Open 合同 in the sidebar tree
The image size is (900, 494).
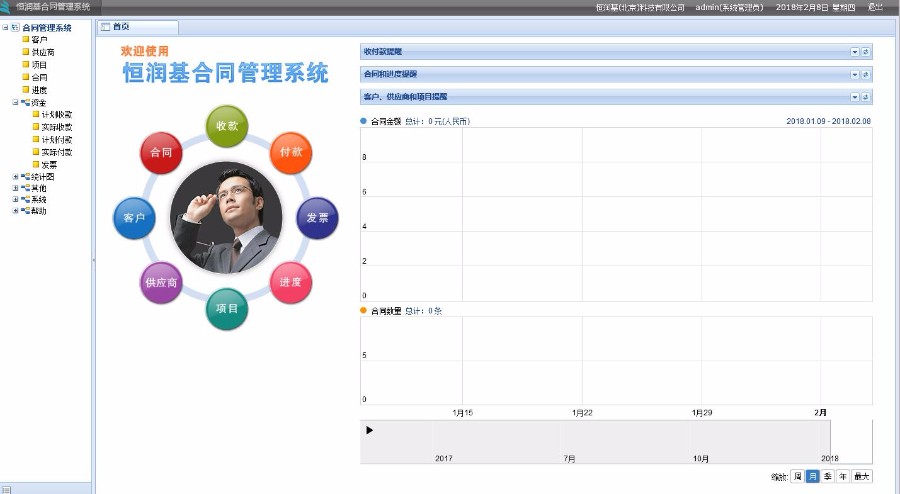[x=39, y=77]
